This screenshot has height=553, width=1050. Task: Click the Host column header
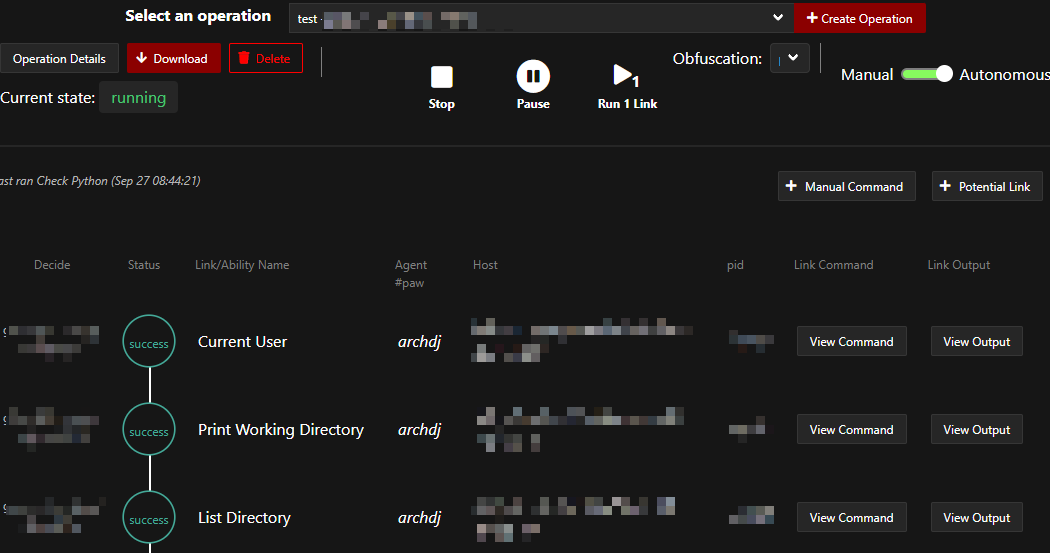click(x=485, y=265)
